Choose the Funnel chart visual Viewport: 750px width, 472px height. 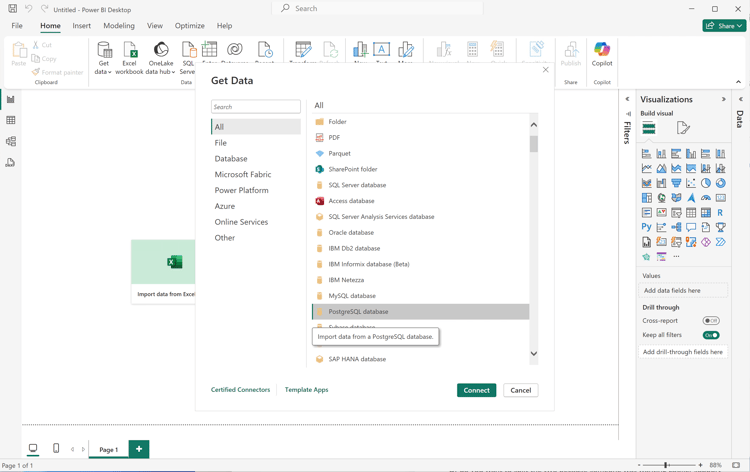click(676, 183)
